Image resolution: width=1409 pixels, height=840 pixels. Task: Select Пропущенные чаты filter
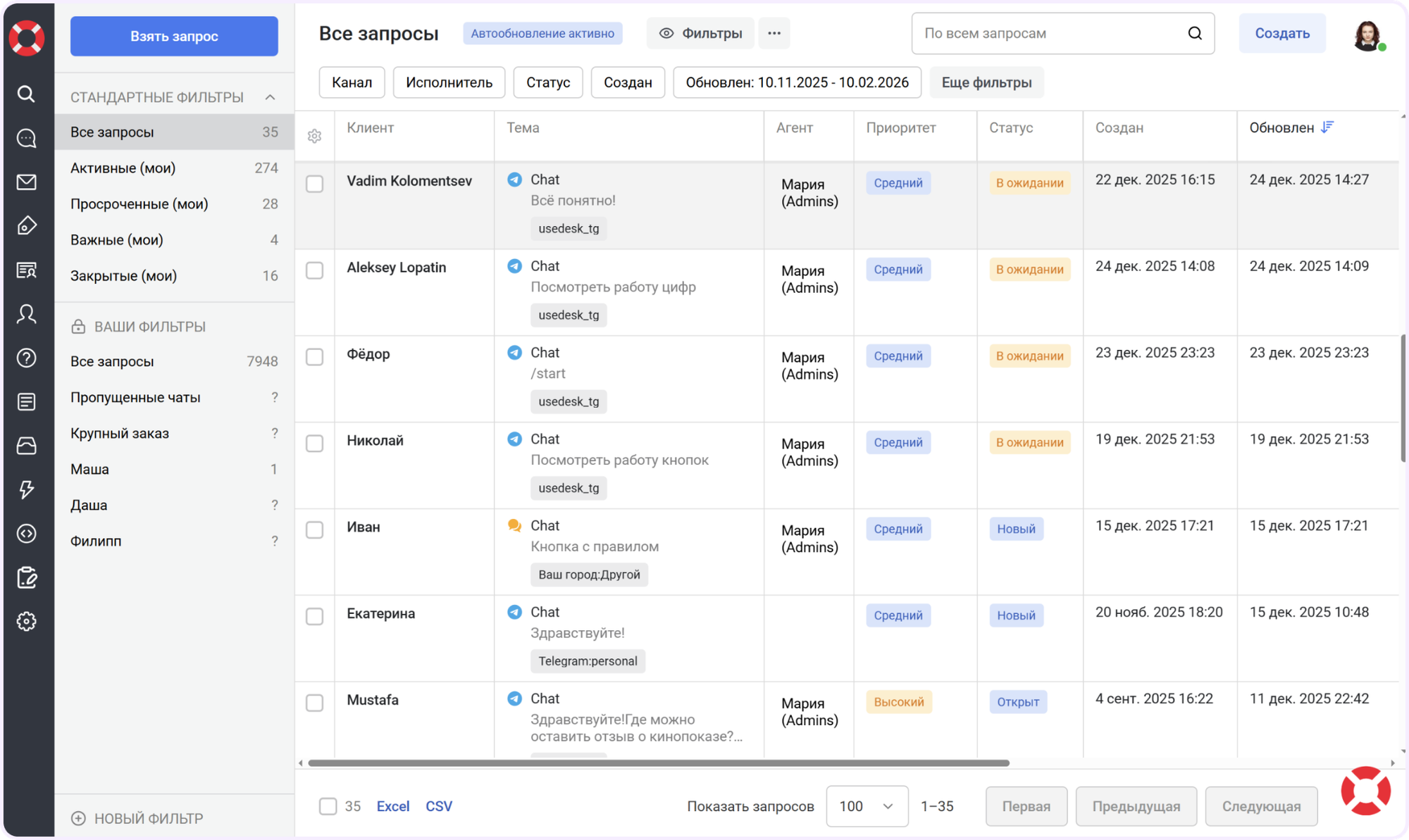tap(174, 397)
